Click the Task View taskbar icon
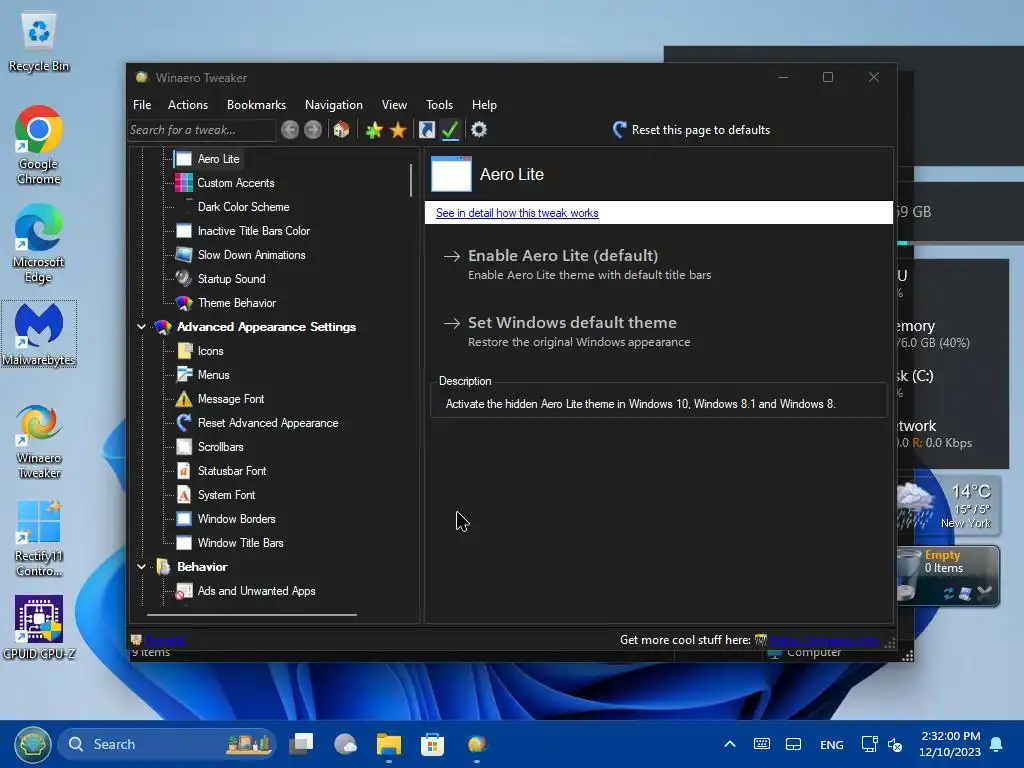The width and height of the screenshot is (1024, 768). click(x=302, y=744)
